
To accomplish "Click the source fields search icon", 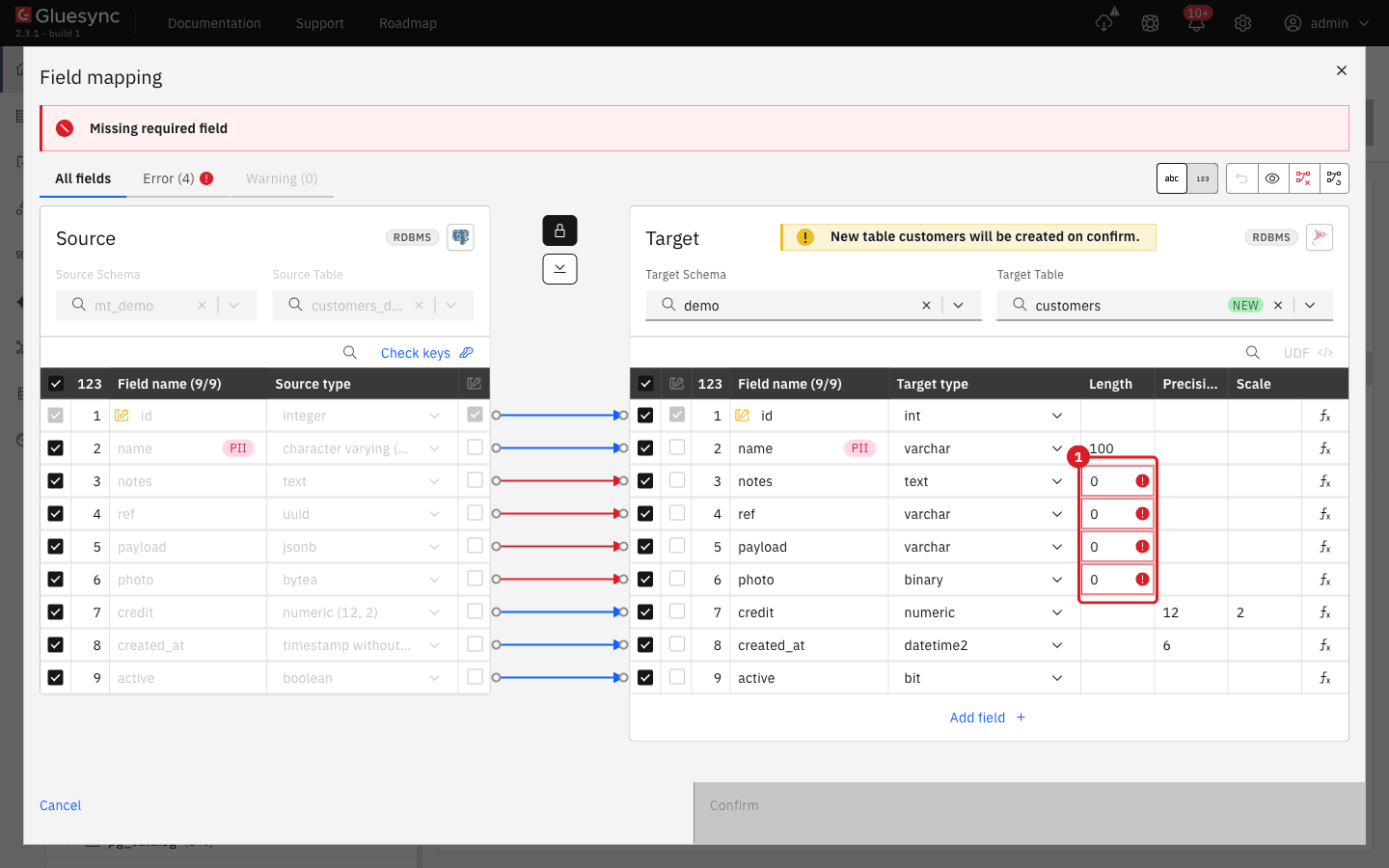I will (x=350, y=353).
